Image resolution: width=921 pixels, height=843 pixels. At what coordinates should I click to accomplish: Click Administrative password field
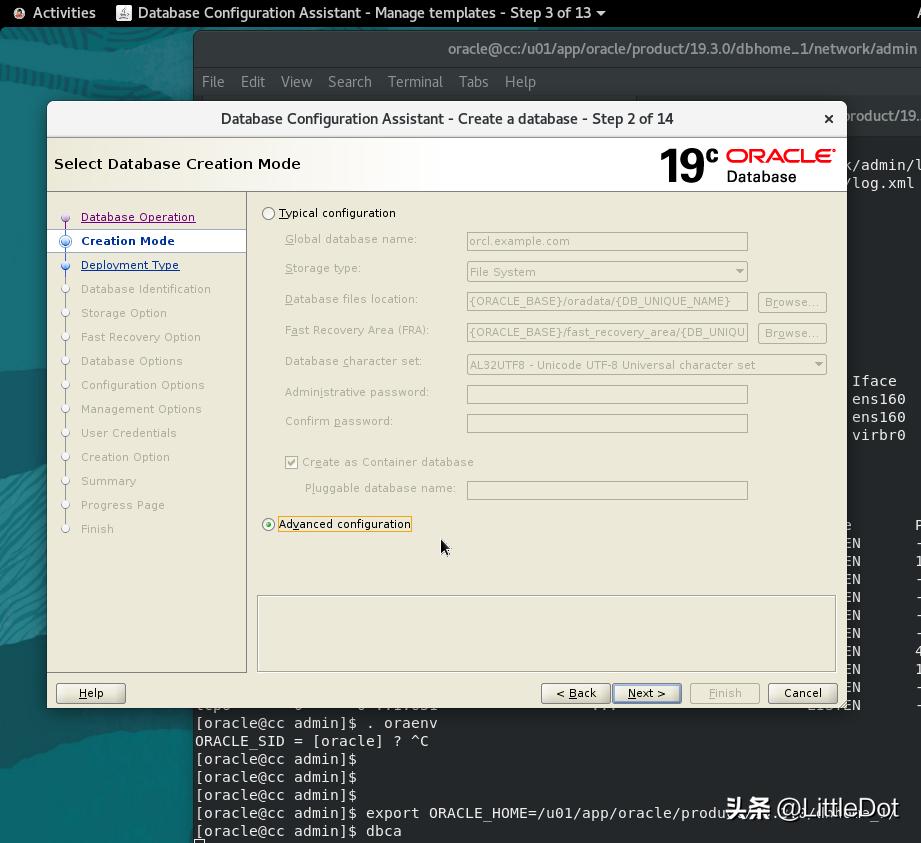[x=607, y=394]
